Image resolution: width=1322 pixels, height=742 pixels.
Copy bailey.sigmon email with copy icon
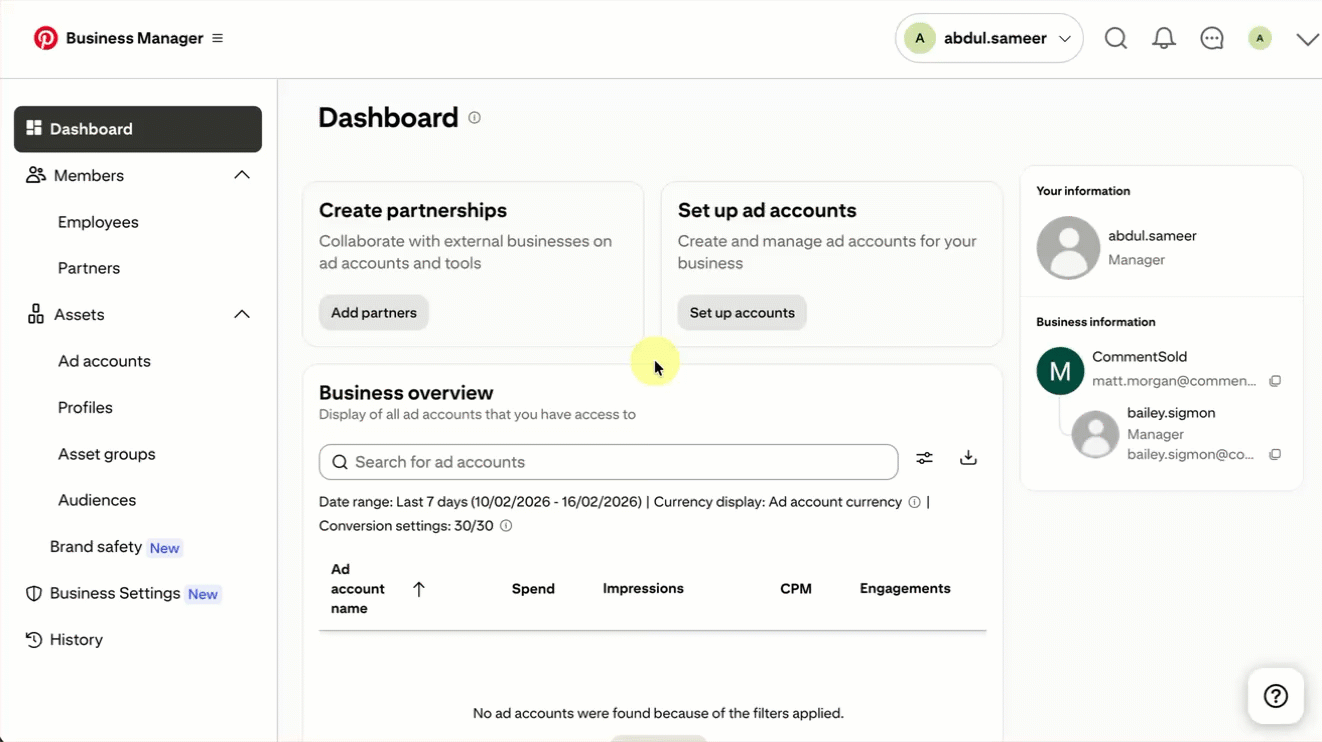tap(1275, 455)
